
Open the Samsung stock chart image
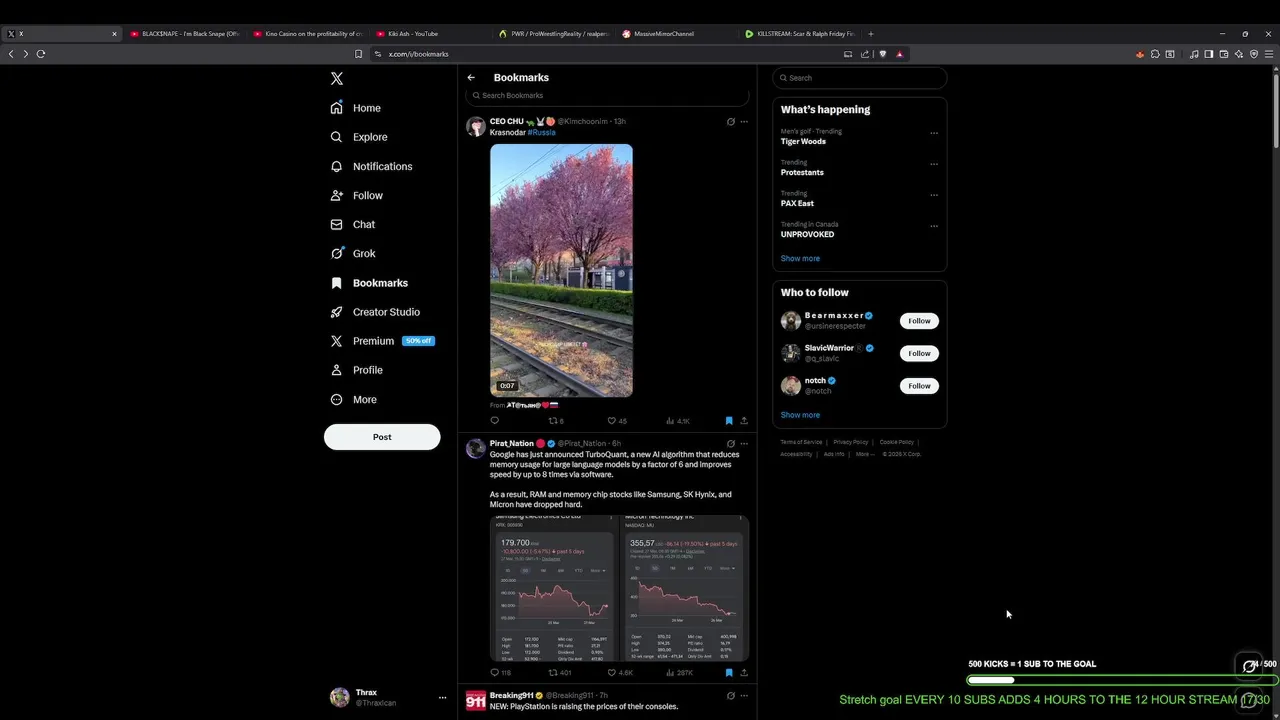553,588
